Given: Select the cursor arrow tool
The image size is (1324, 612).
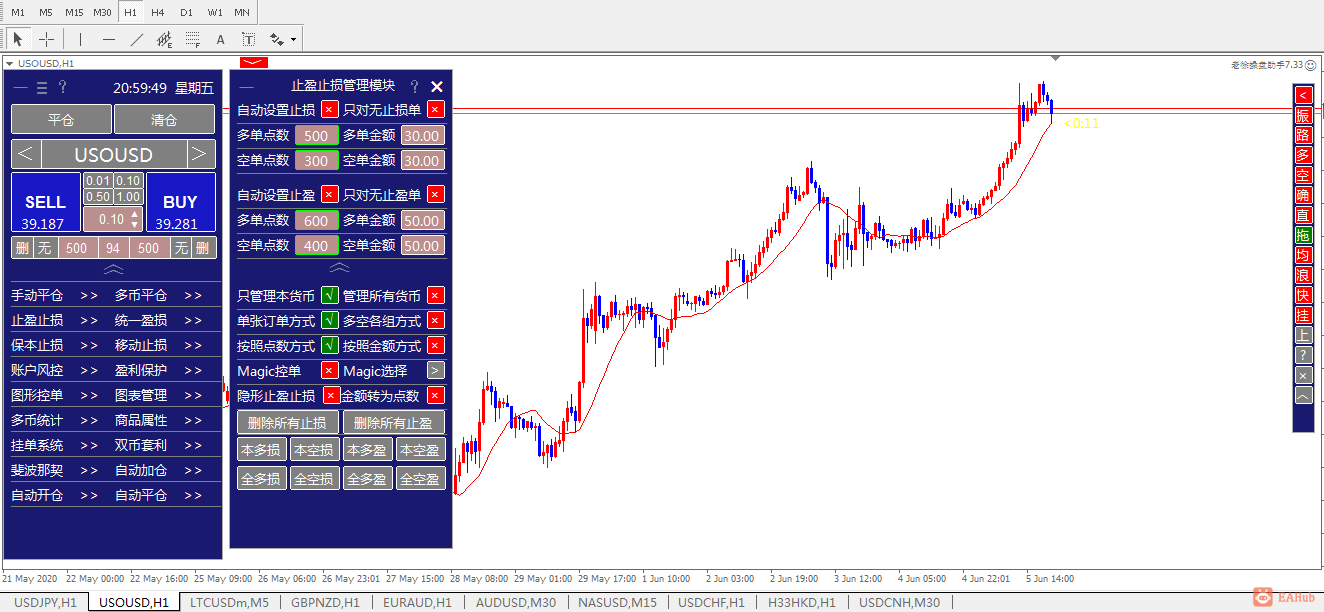Looking at the screenshot, I should tap(18, 39).
